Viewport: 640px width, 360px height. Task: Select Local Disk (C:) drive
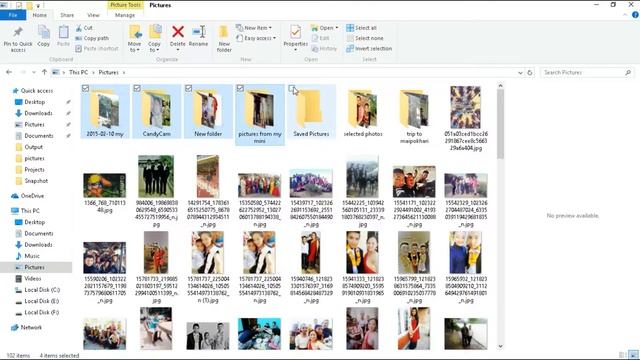[38, 290]
